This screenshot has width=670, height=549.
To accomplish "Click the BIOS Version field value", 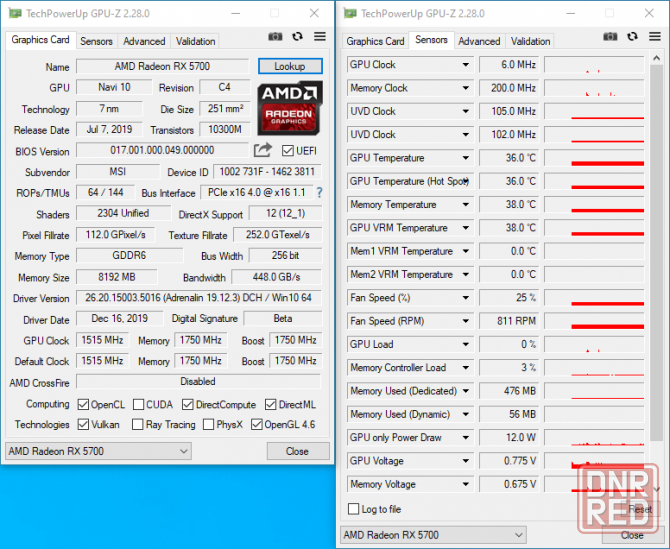I will click(162, 150).
